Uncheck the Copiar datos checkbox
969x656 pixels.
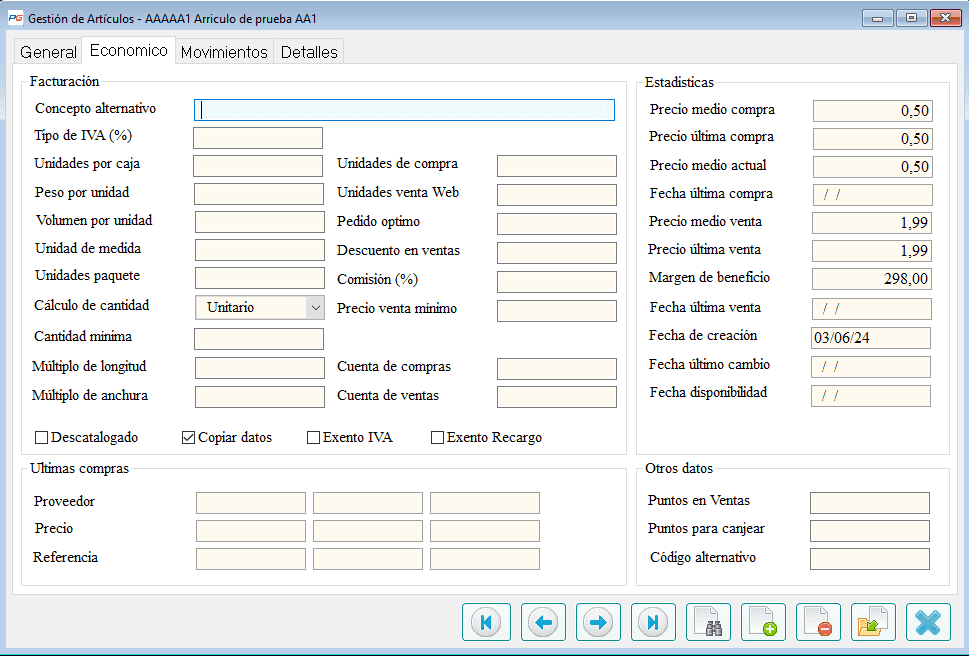pyautogui.click(x=188, y=437)
